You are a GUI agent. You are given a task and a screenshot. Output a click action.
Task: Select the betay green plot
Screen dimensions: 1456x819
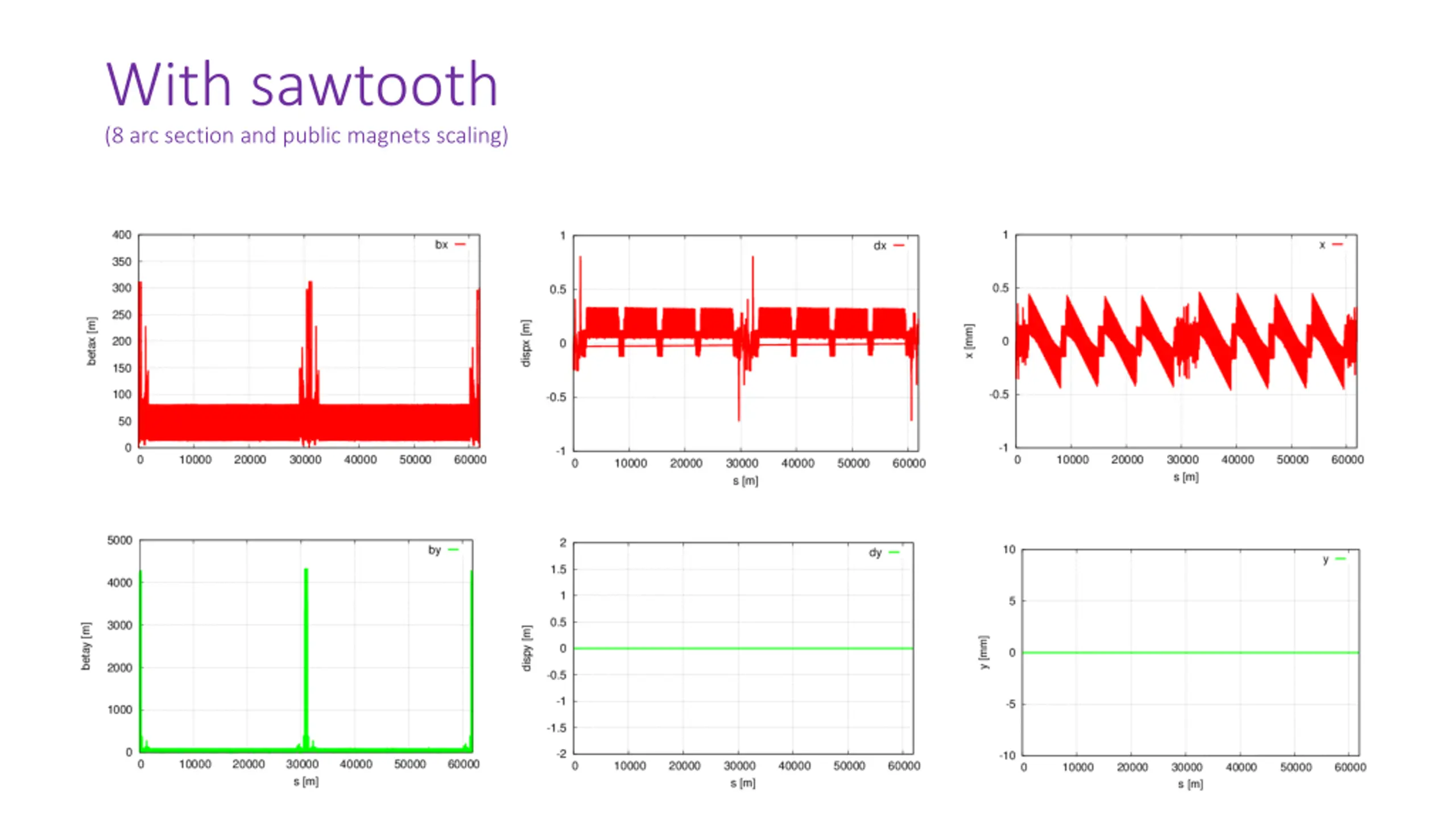coord(306,646)
